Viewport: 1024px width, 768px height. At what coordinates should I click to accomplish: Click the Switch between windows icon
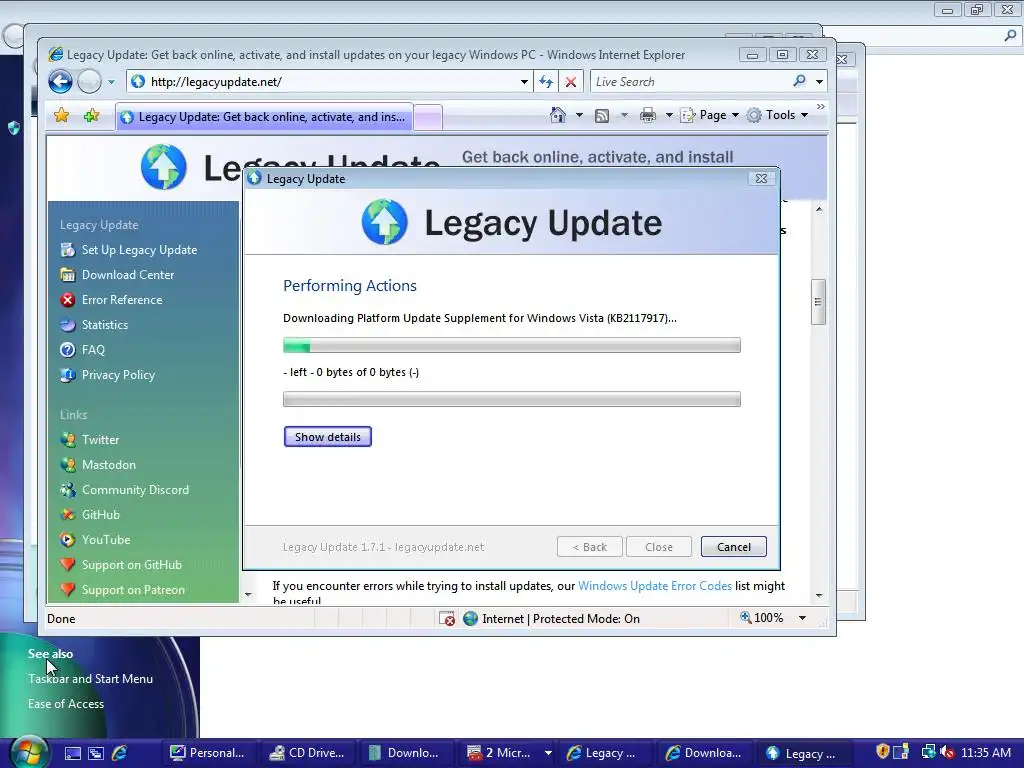(95, 754)
